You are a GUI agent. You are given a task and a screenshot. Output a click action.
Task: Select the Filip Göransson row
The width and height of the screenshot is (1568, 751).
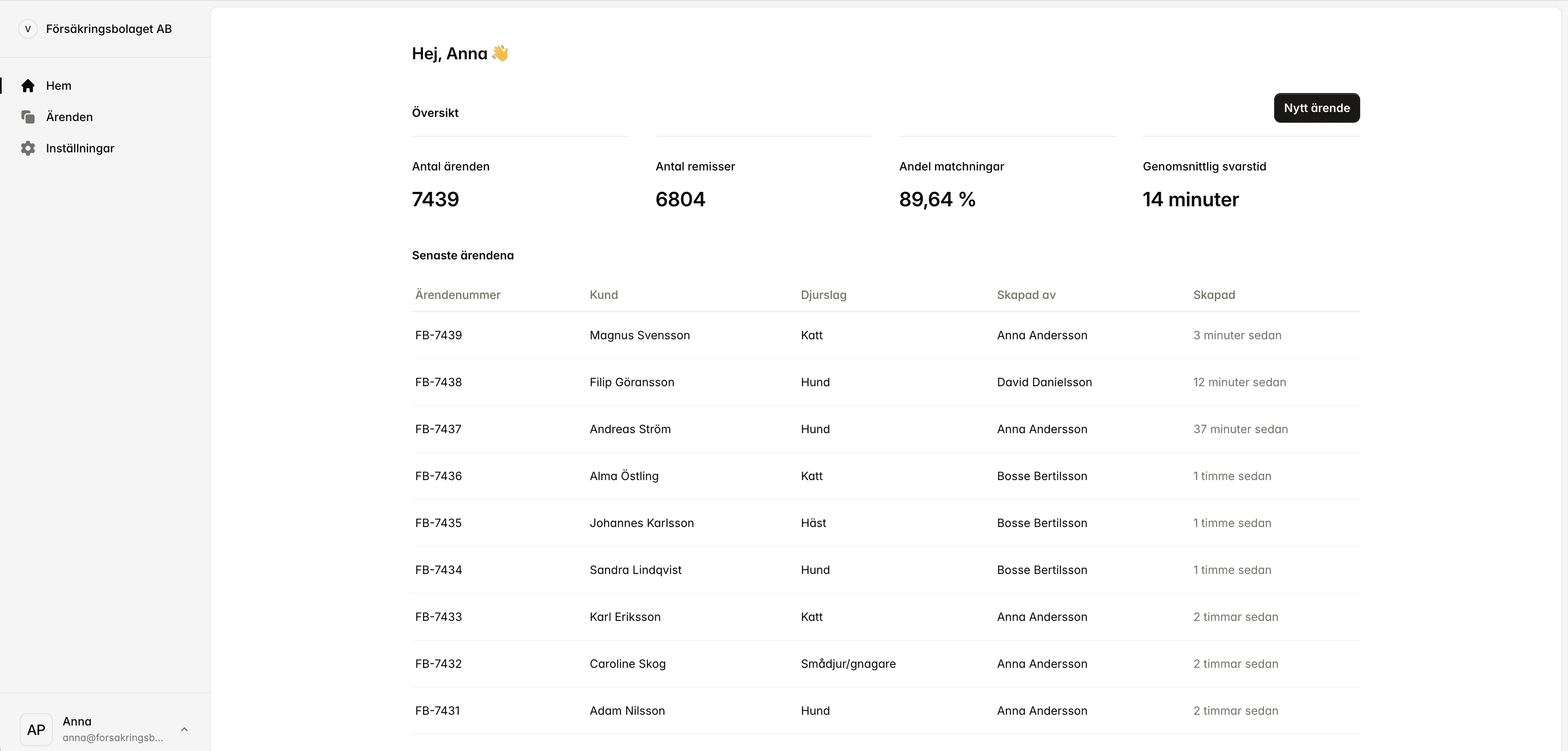(631, 382)
